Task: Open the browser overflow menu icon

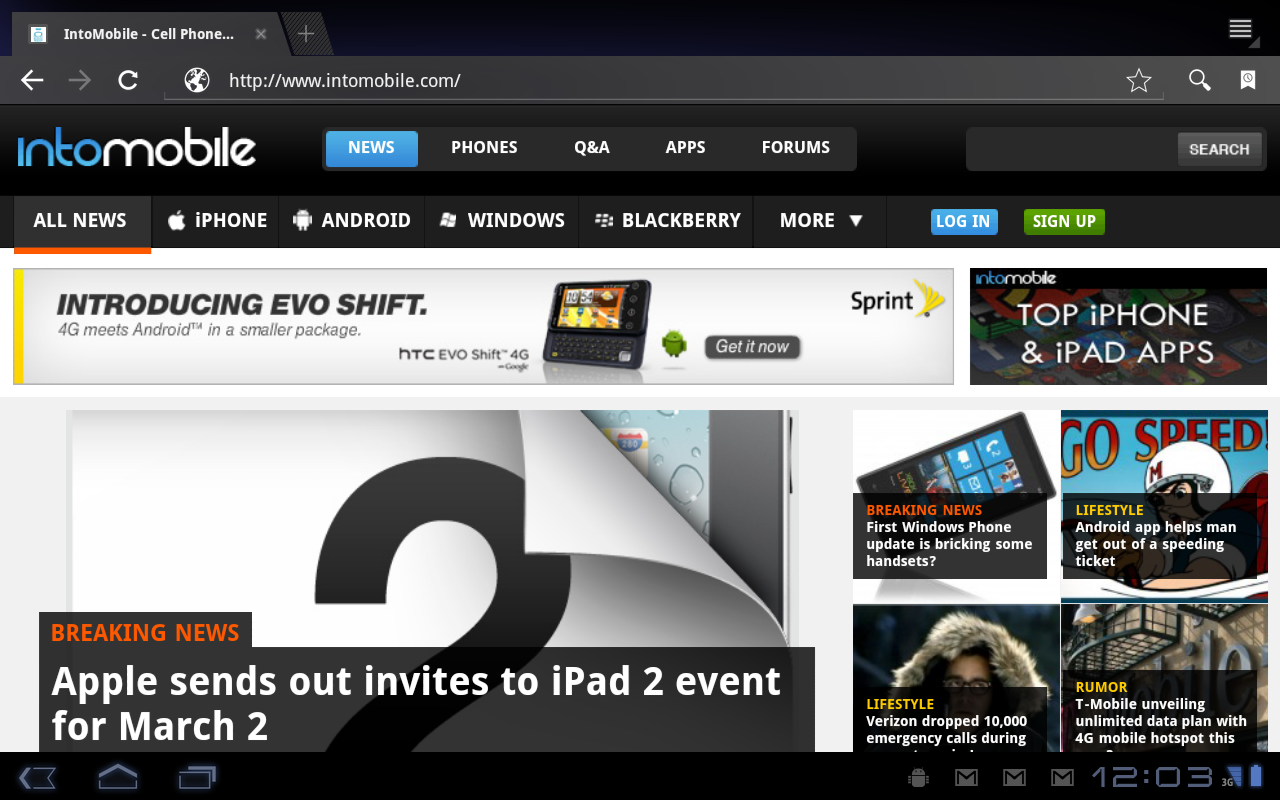Action: (1241, 29)
